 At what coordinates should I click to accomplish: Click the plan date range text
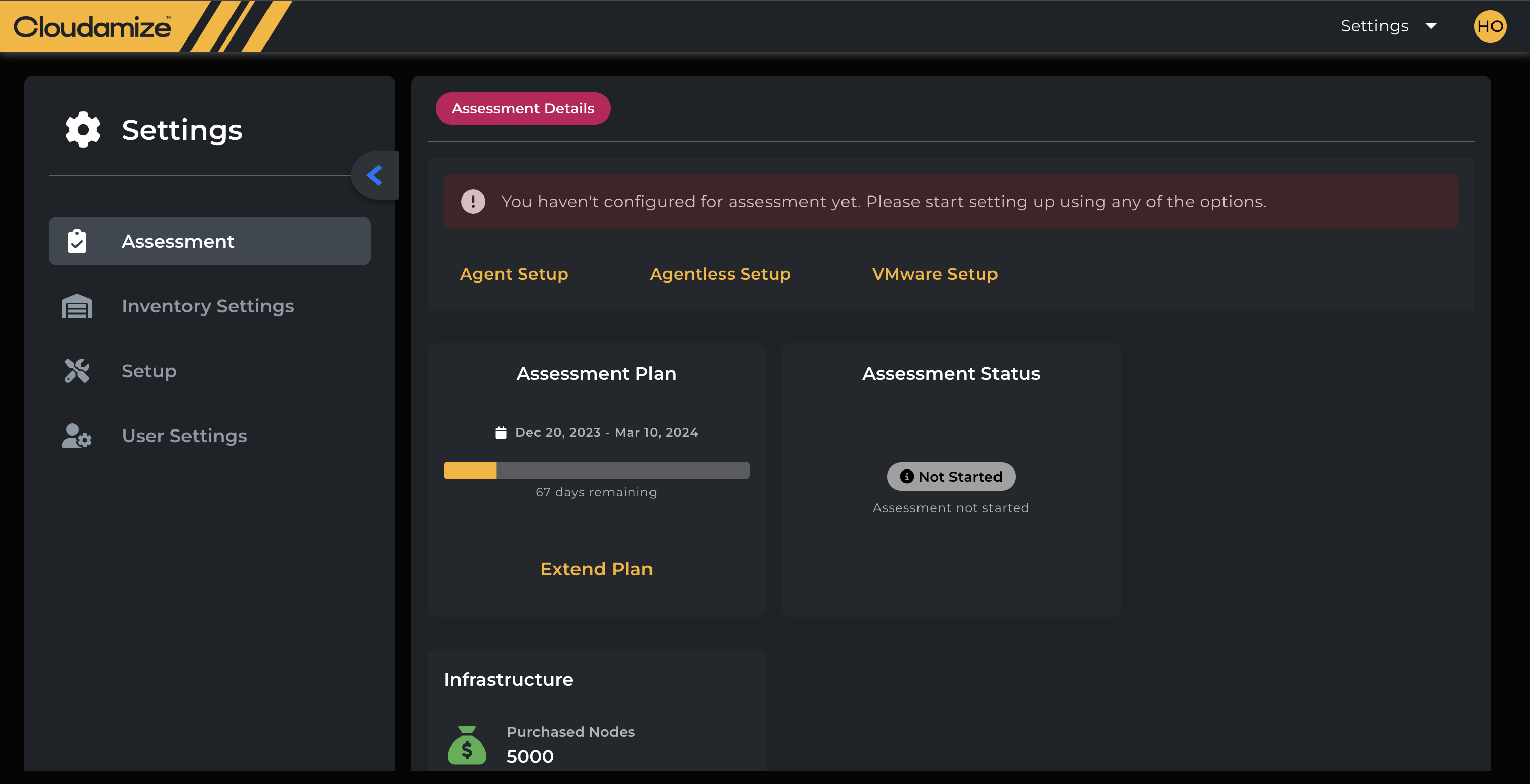(606, 433)
